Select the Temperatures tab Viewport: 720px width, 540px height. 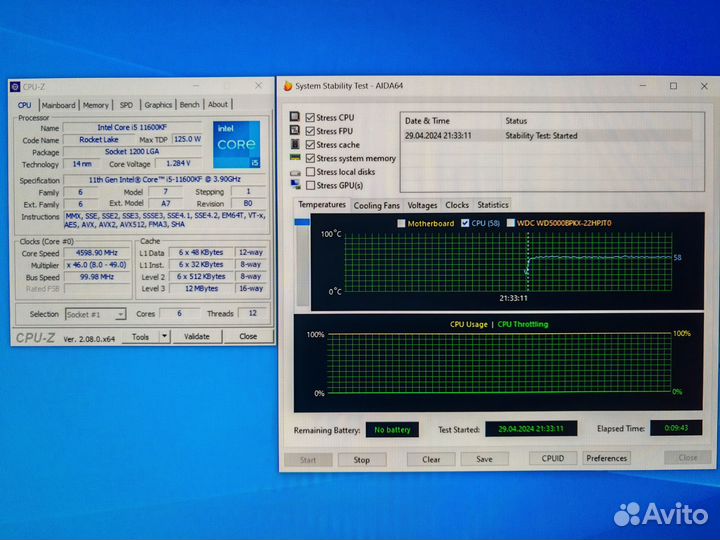[x=321, y=204]
